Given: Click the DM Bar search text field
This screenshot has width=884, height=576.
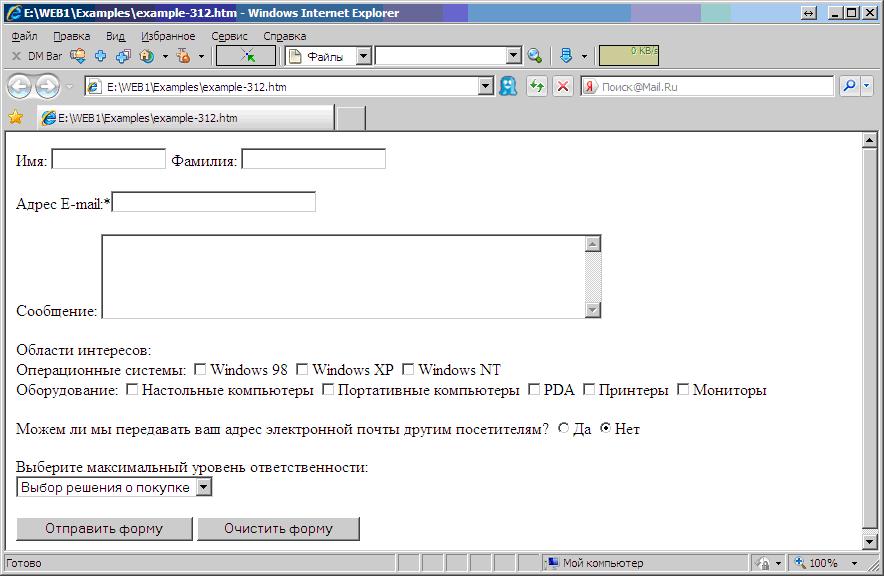Looking at the screenshot, I should [x=442, y=56].
